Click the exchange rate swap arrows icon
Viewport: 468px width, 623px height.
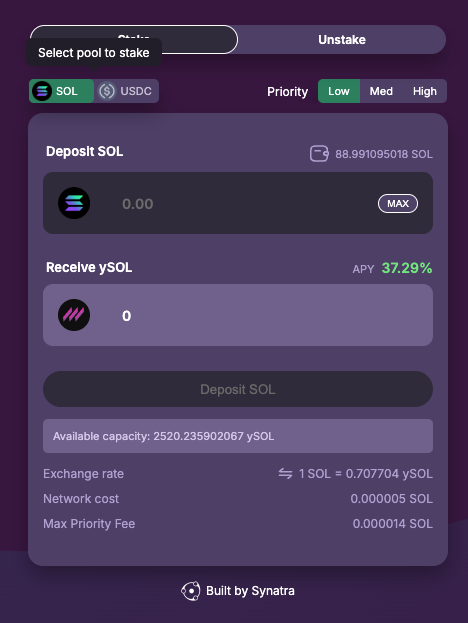[285, 474]
